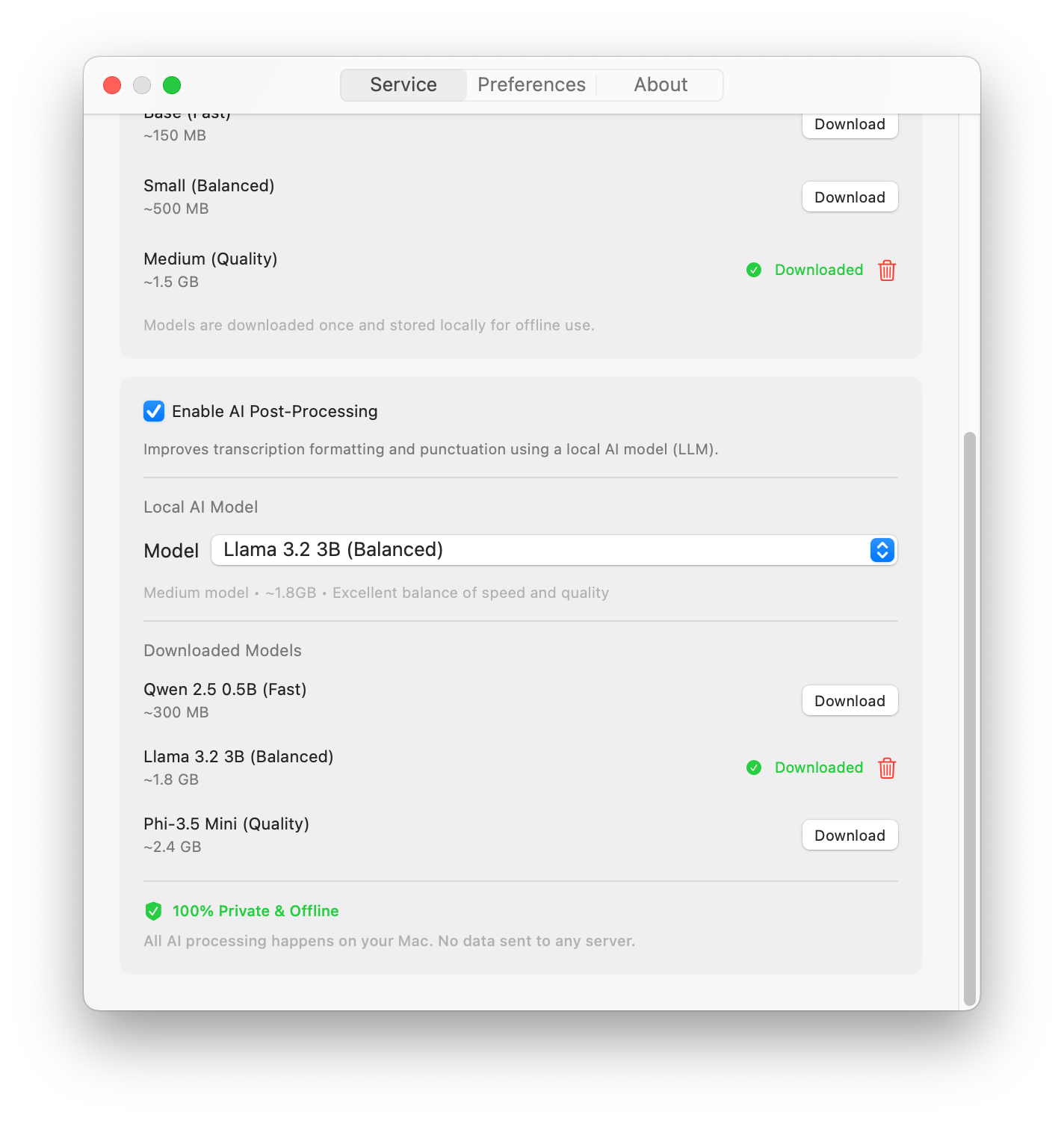Screen dimensions: 1064x1121
Task: Delete the downloaded Llama 3.2 3B model
Action: [x=887, y=768]
